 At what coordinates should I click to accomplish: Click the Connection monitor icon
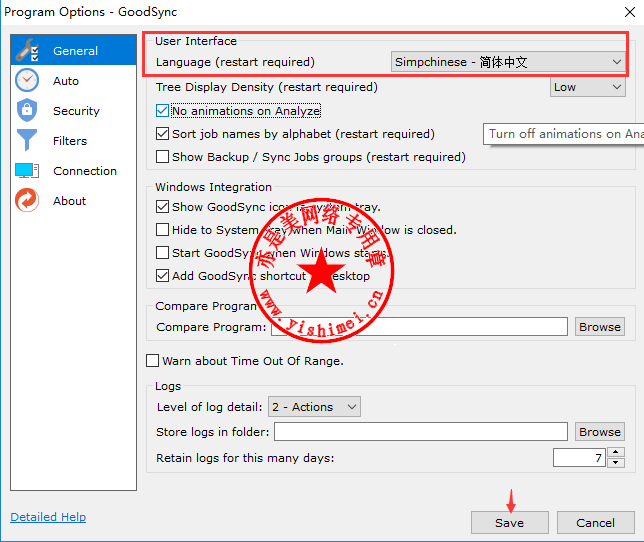(27, 170)
